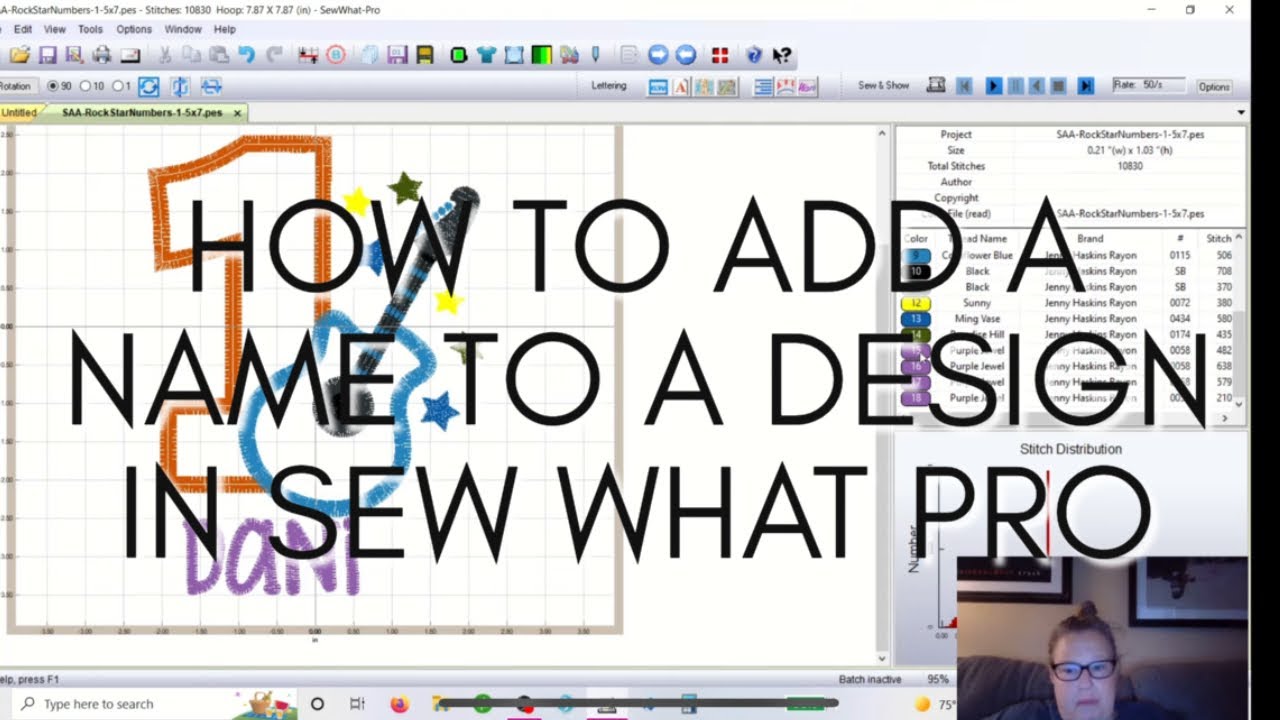Select thread color swatch 9 Cornflower Blue

coord(916,256)
